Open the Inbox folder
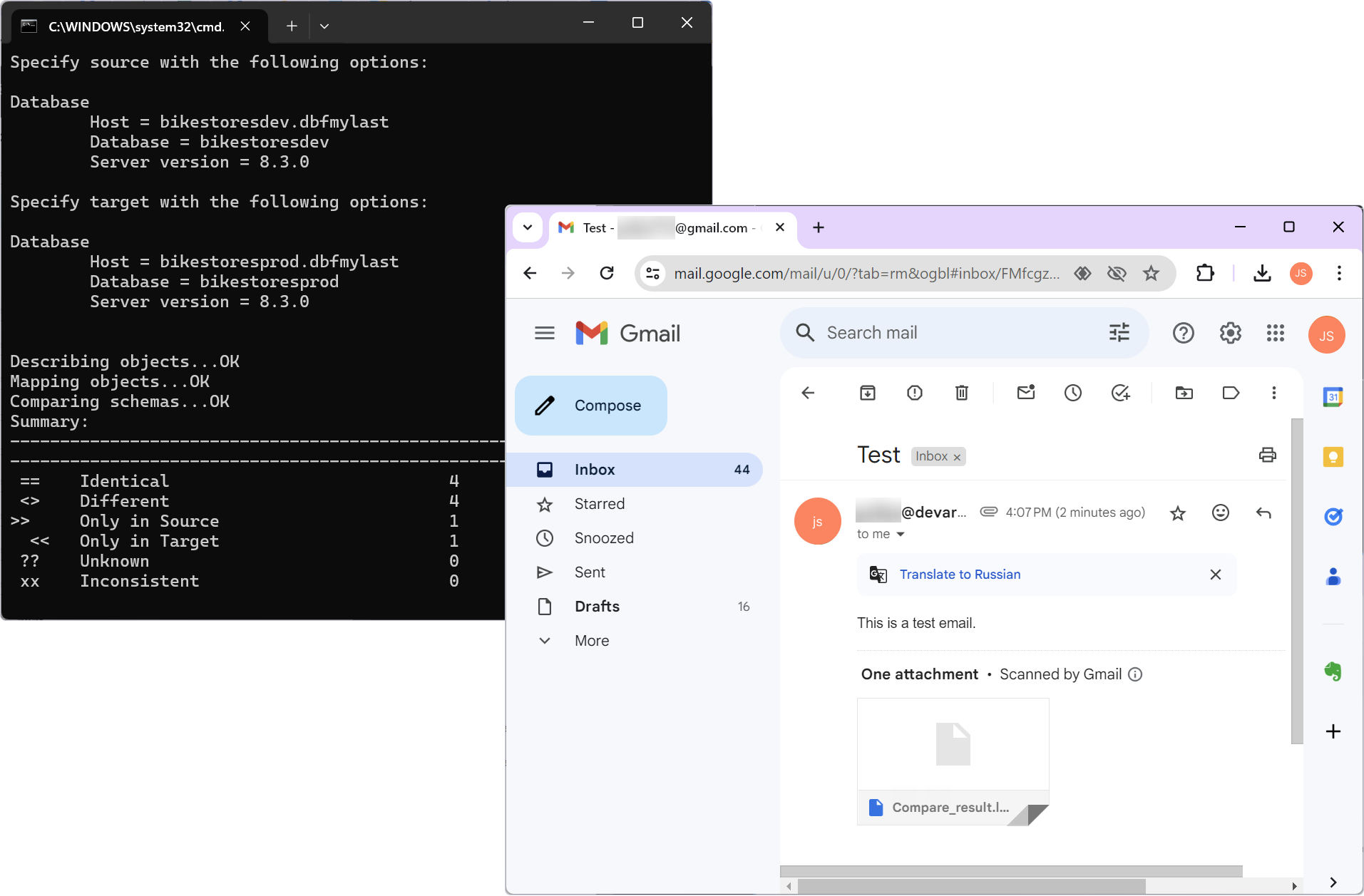The height and width of the screenshot is (896, 1364). (x=635, y=470)
